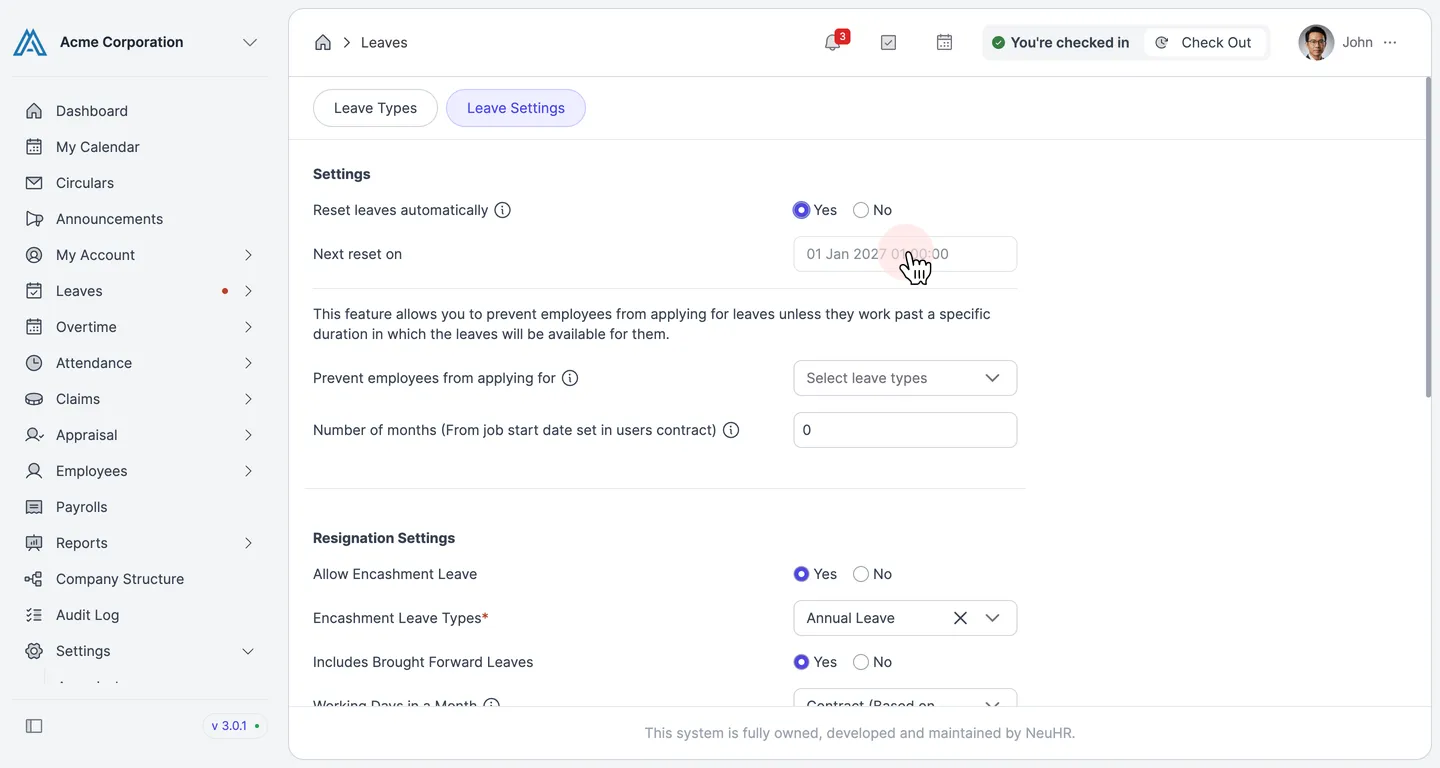
Task: Expand the Claims submenu chevron
Action: coord(248,399)
